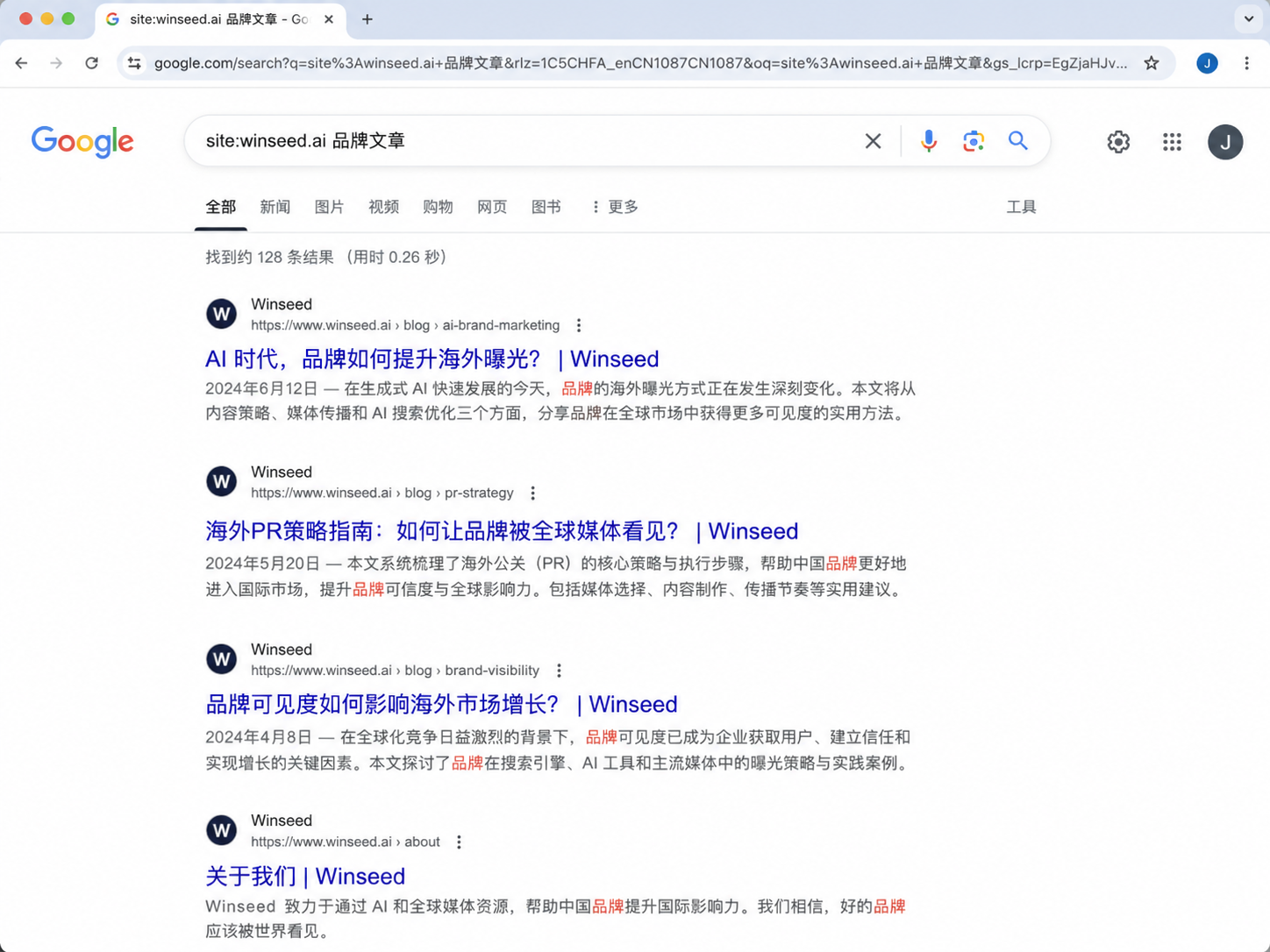
Task: Switch to the 购物 tab
Action: pyautogui.click(x=438, y=207)
